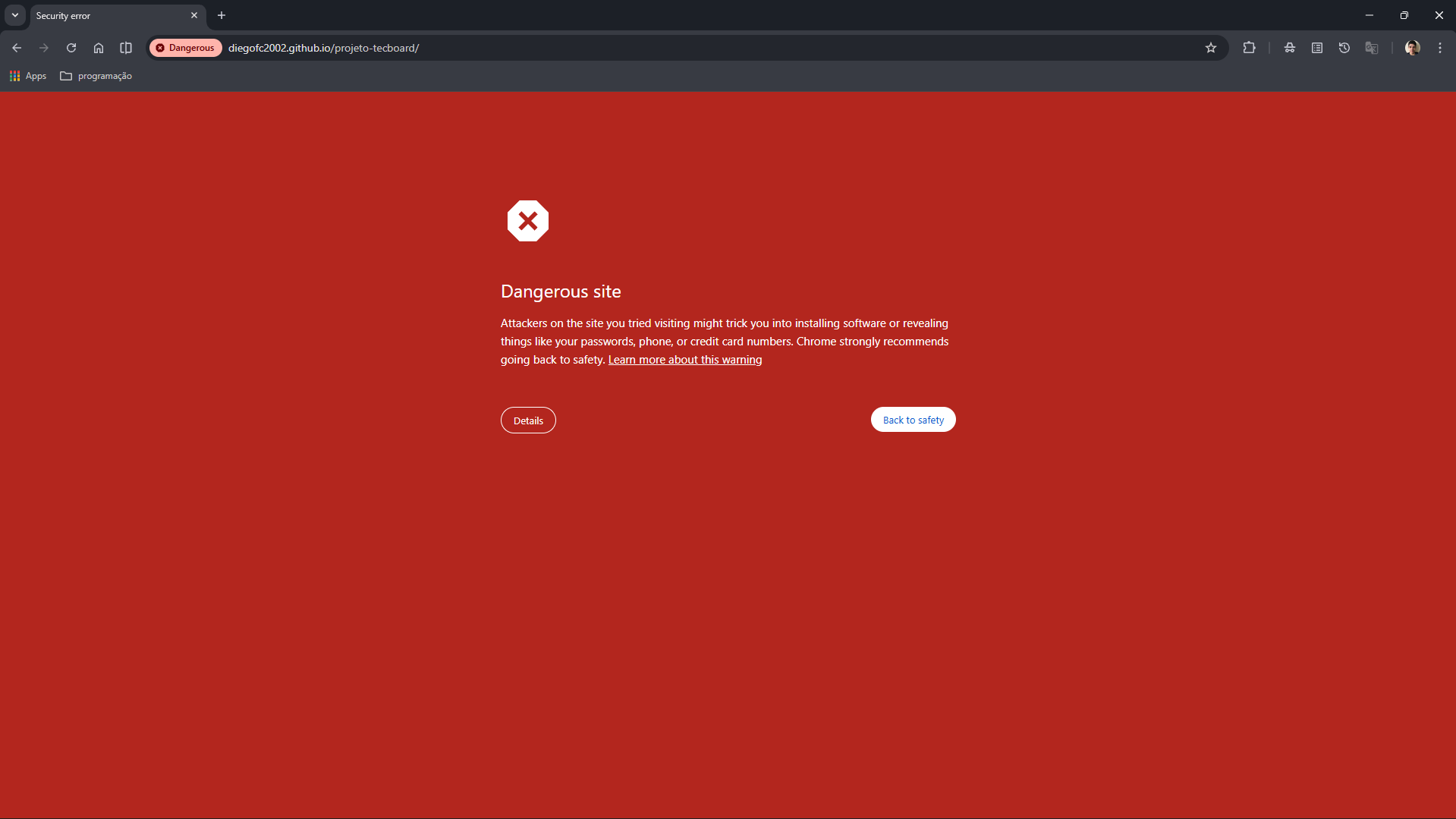Screen dimensions: 1456x819
Task: Focus the address bar URL
Action: (x=324, y=48)
